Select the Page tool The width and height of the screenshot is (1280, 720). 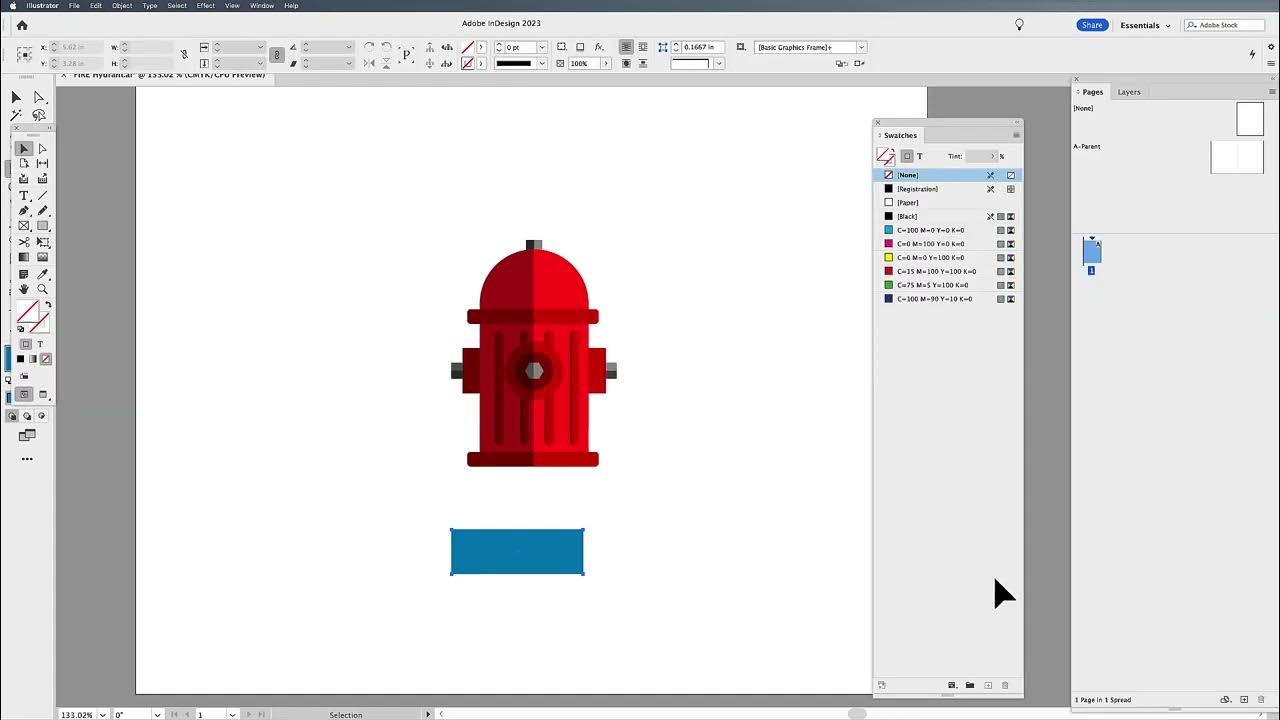pyautogui.click(x=24, y=164)
